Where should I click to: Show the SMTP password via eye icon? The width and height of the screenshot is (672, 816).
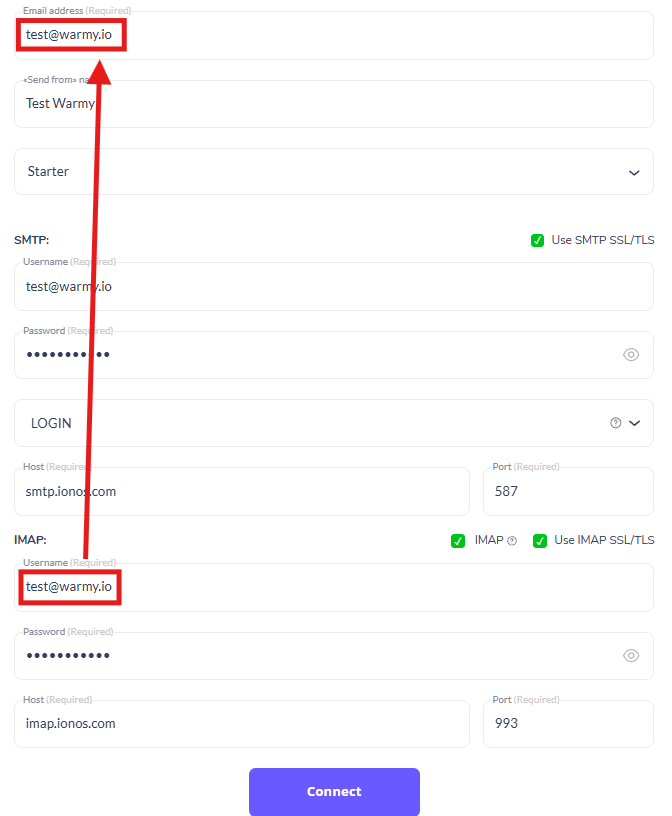[x=631, y=355]
